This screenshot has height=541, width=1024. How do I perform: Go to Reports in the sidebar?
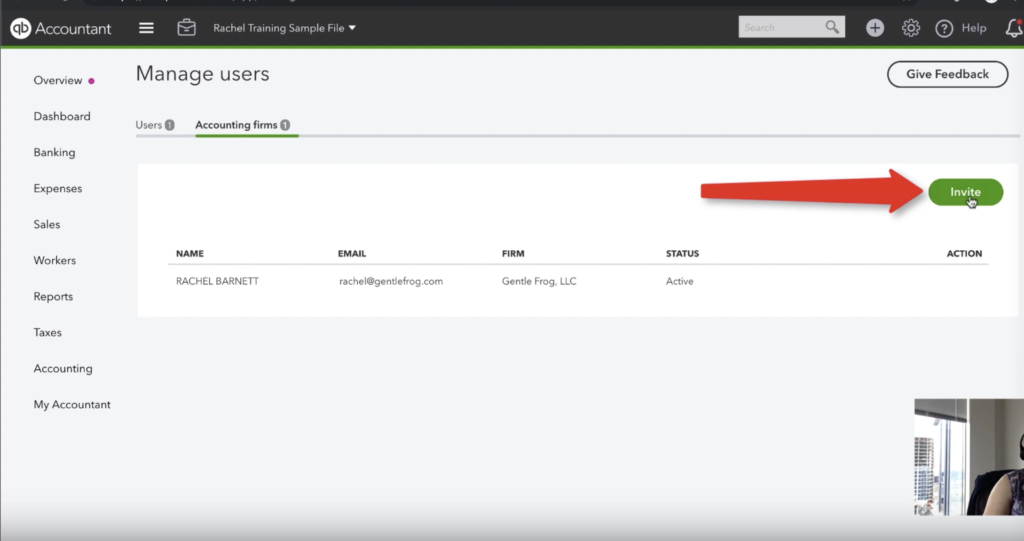pyautogui.click(x=53, y=297)
